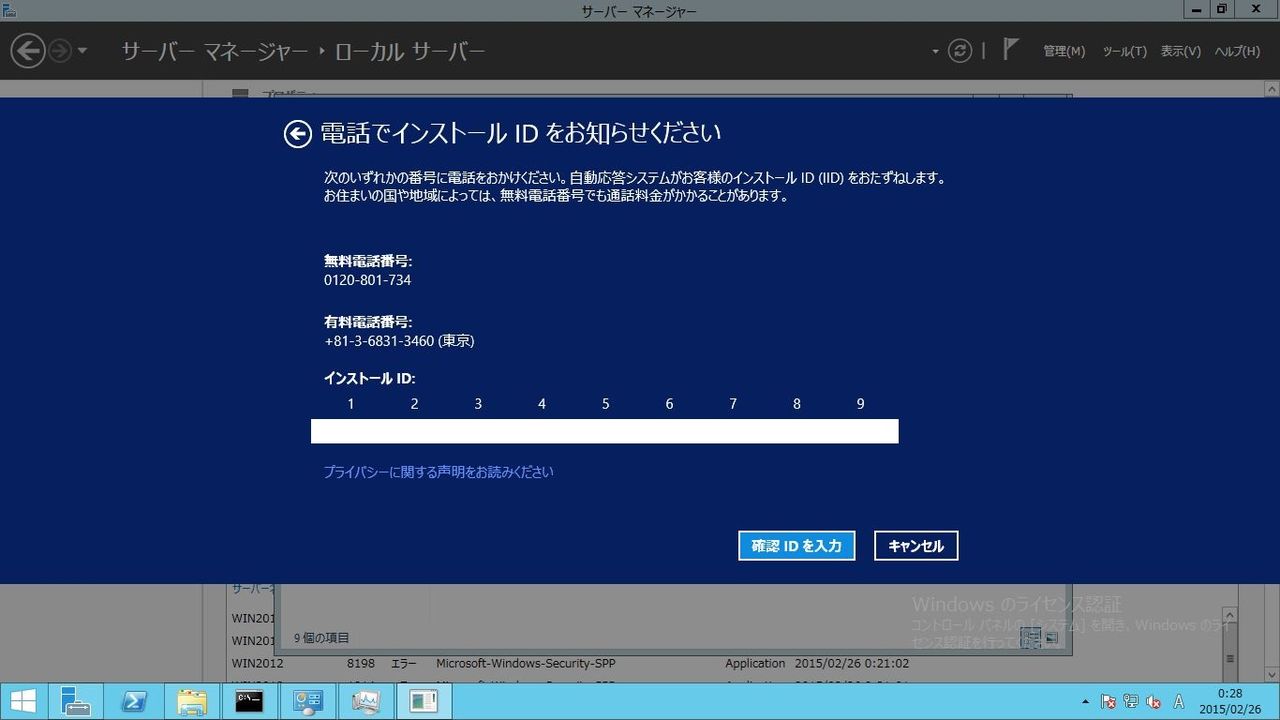
Task: Click the event date 2015/02/26 0:21:02
Action: pyautogui.click(x=852, y=663)
